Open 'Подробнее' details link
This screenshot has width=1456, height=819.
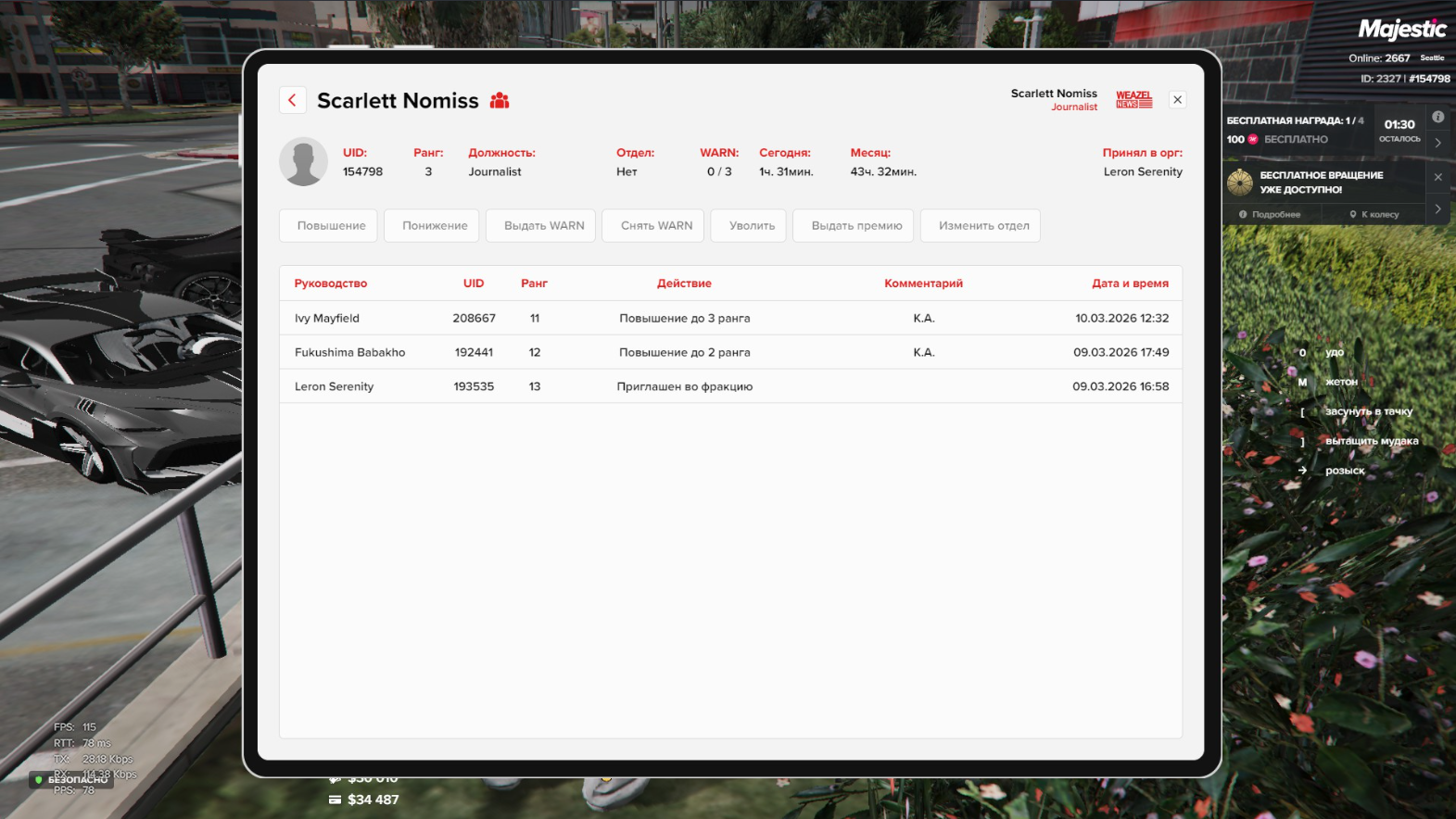coord(1270,215)
